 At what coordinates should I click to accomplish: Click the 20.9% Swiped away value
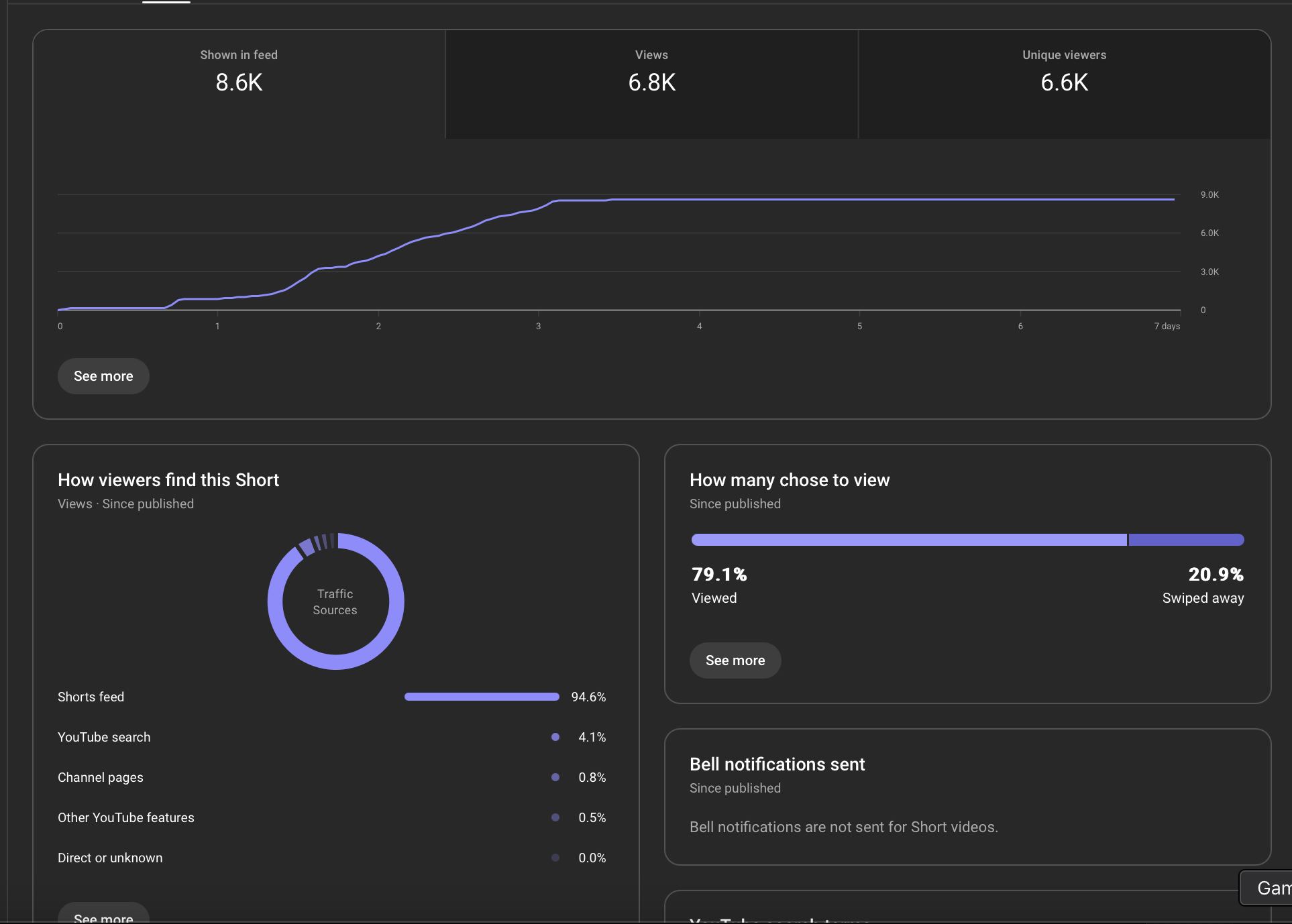tap(1216, 575)
